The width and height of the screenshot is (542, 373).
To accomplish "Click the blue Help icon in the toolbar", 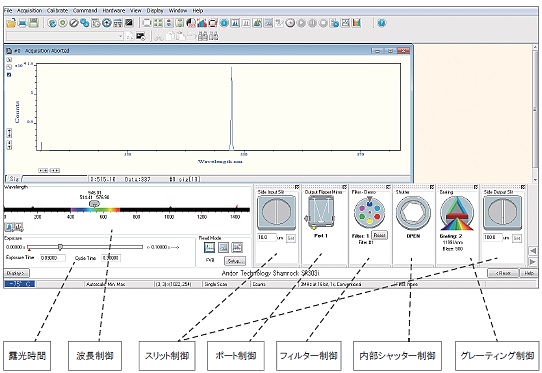I will 382,23.
